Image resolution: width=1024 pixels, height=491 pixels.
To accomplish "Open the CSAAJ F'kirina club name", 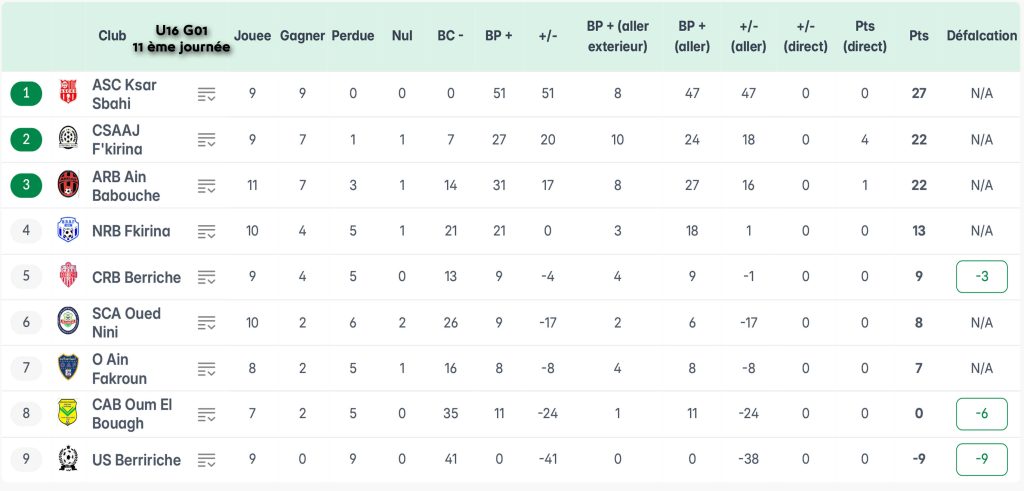I will click(117, 140).
